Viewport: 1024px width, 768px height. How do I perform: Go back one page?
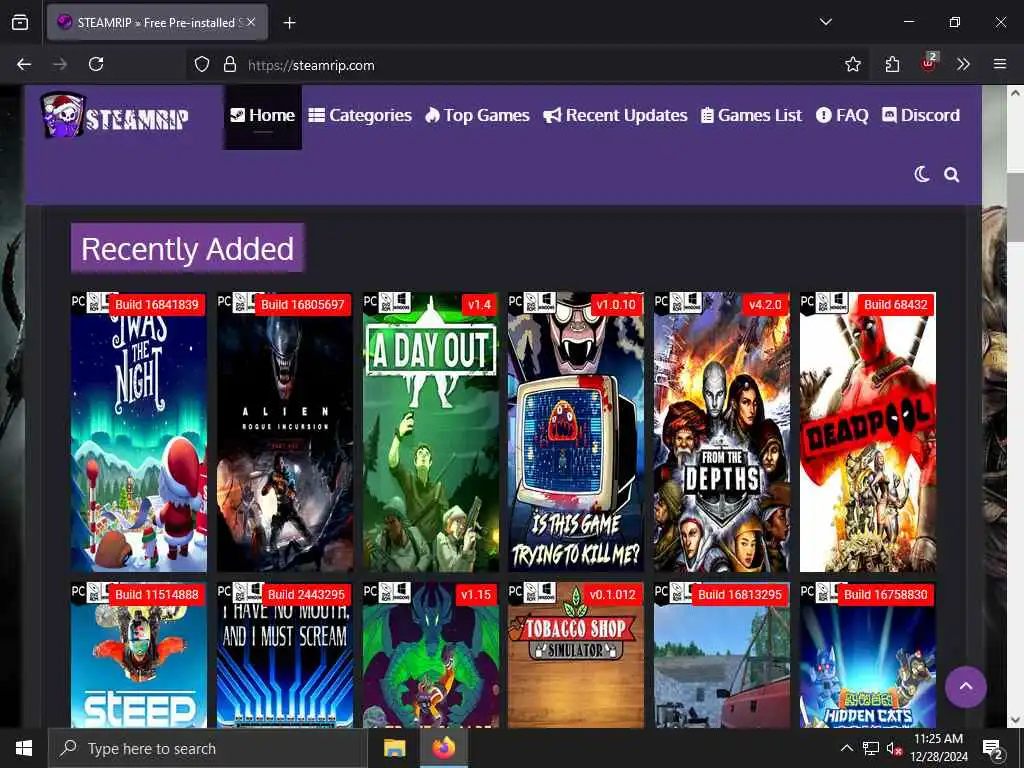coord(24,64)
